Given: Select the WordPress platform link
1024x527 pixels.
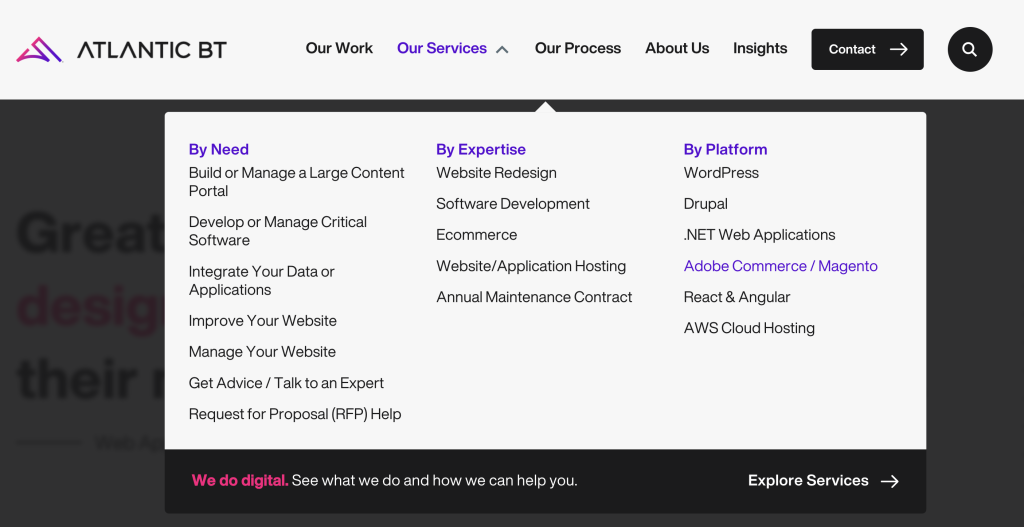Looking at the screenshot, I should click(x=721, y=173).
